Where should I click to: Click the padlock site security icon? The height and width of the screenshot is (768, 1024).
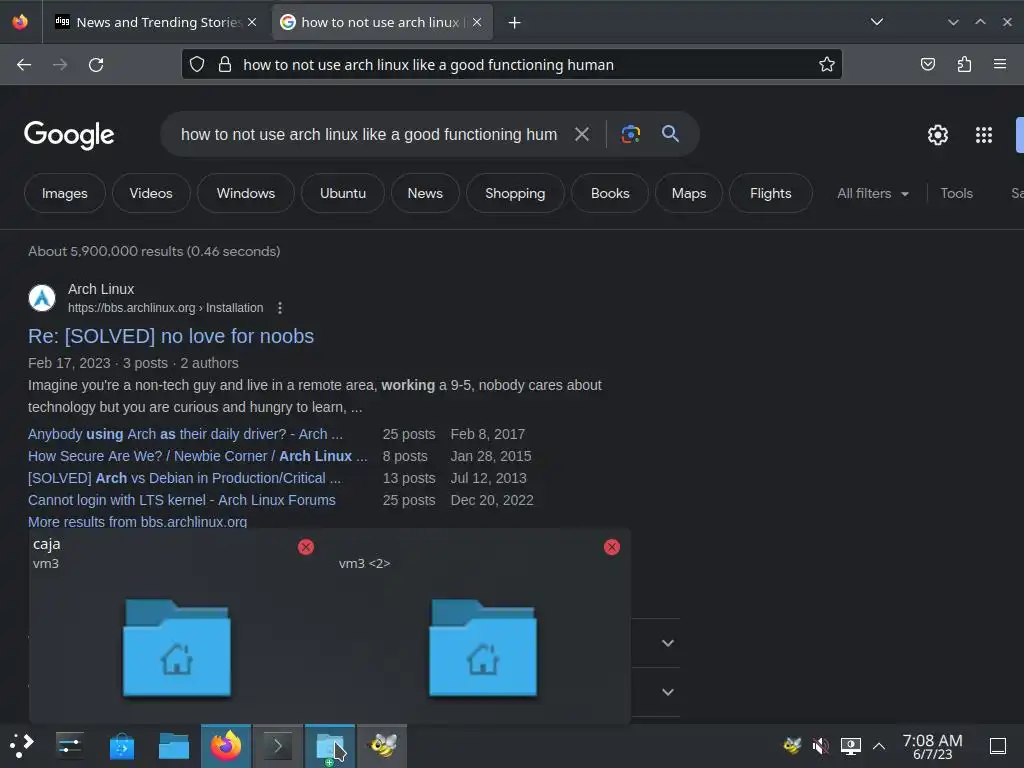[225, 64]
